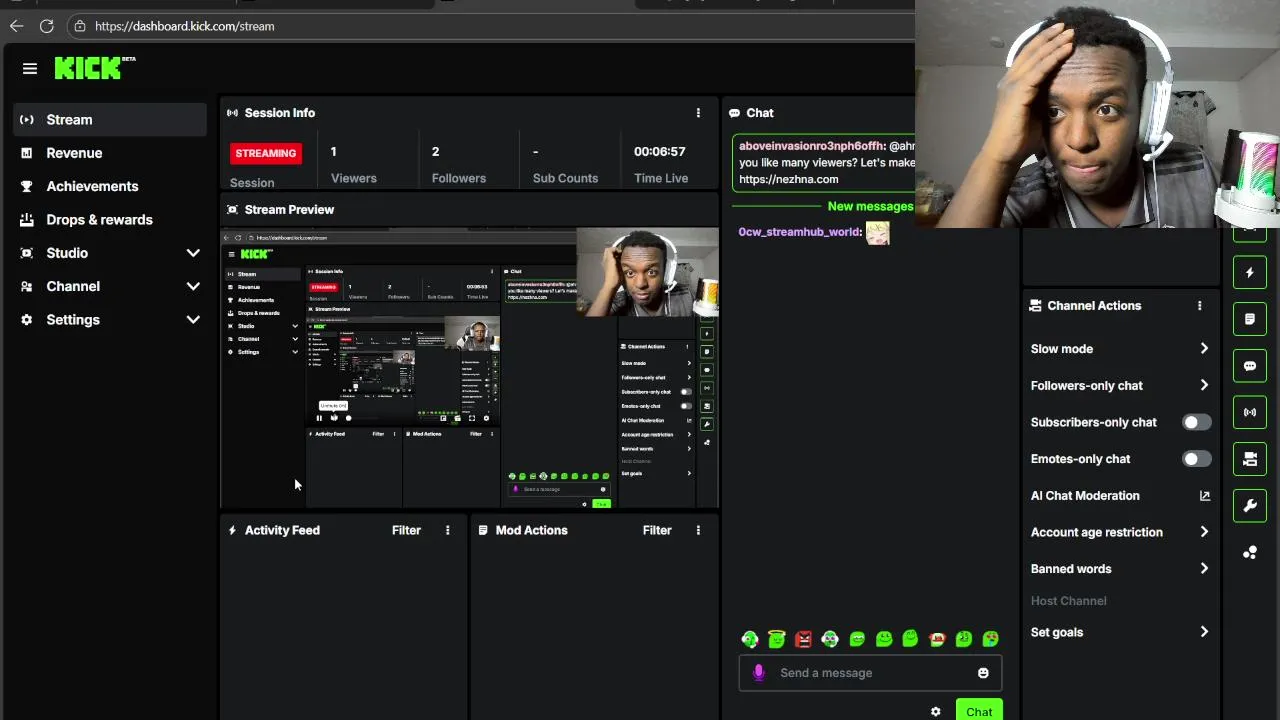1280x720 pixels.
Task: Click the broadcast signal widget icon in the right rail
Action: click(1249, 412)
